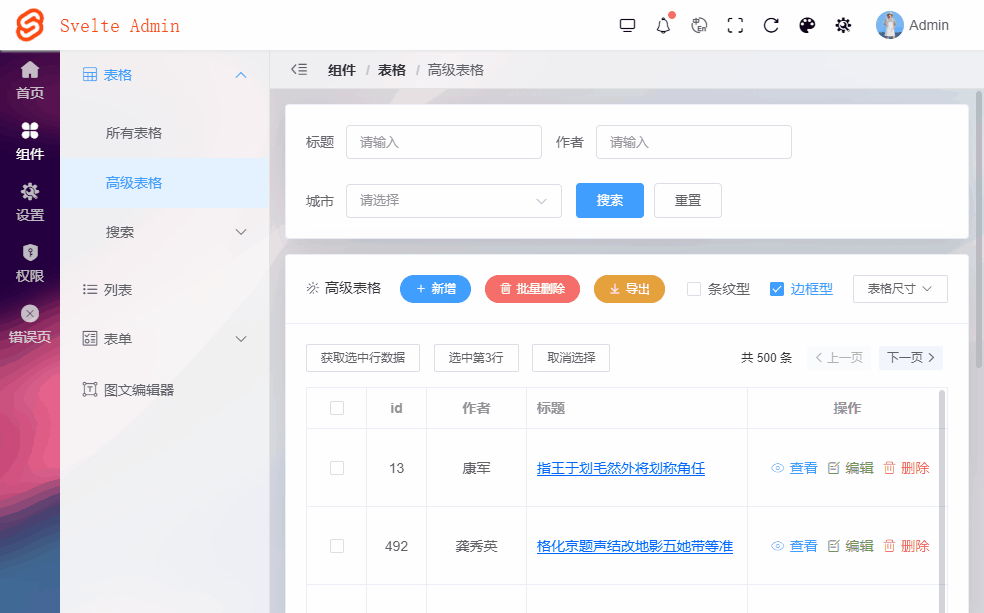This screenshot has height=613, width=984.
Task: Enable the 条纹型 checkbox
Action: click(x=694, y=289)
